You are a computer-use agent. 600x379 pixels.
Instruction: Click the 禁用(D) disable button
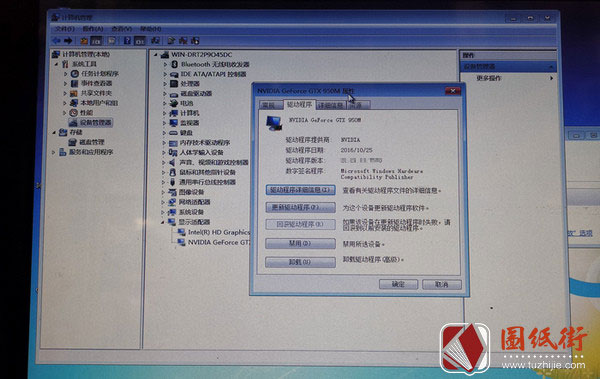pyautogui.click(x=300, y=243)
